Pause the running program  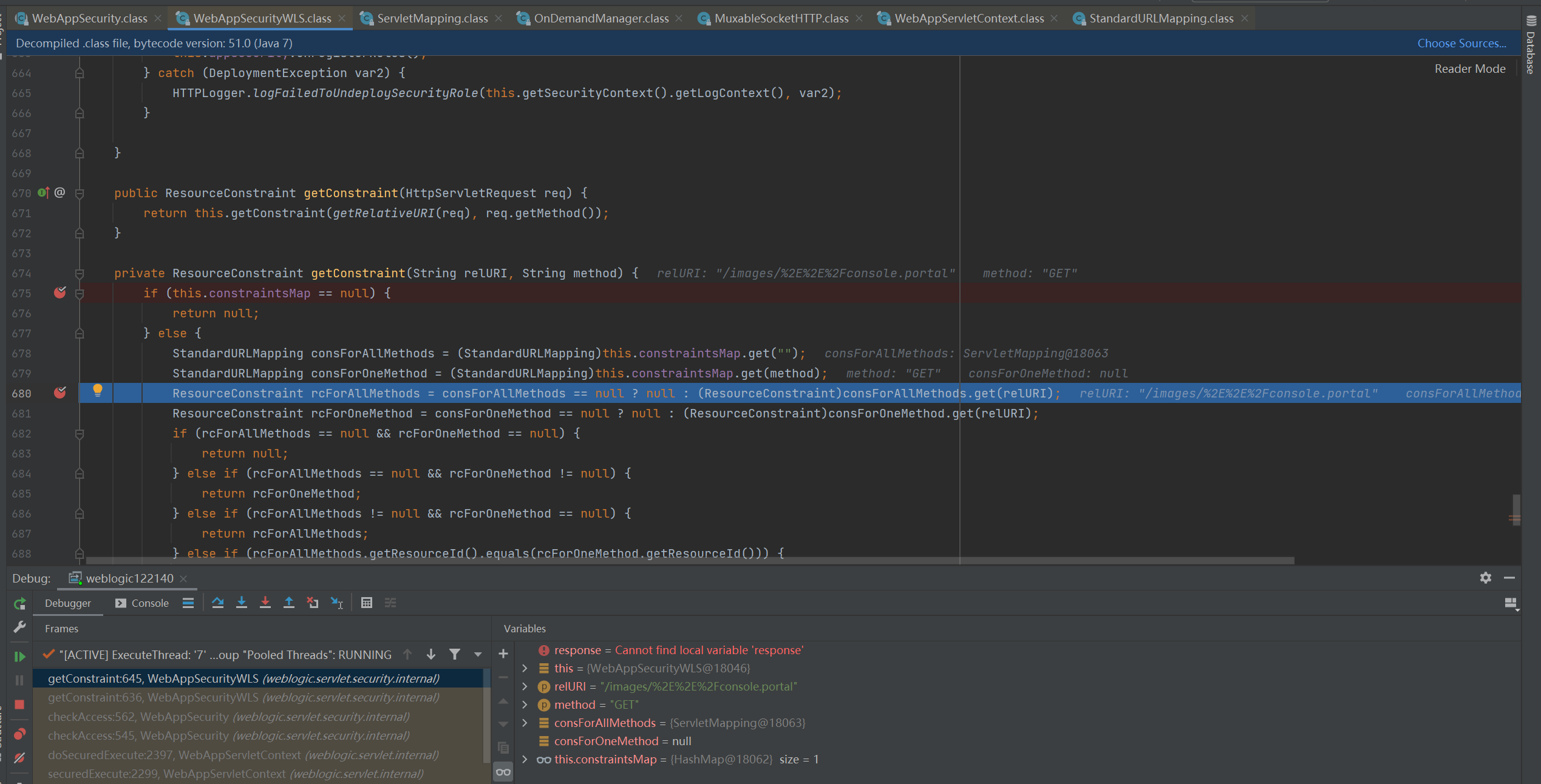pyautogui.click(x=19, y=680)
